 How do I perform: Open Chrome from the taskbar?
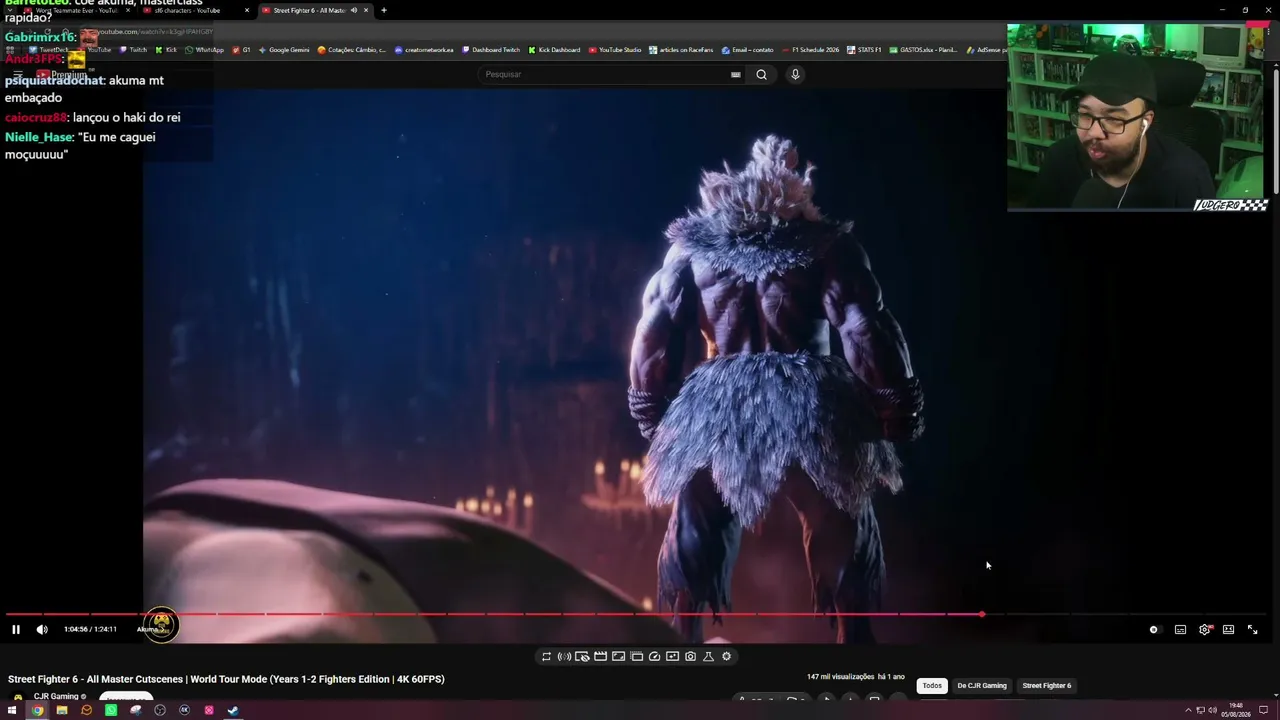[x=37, y=711]
